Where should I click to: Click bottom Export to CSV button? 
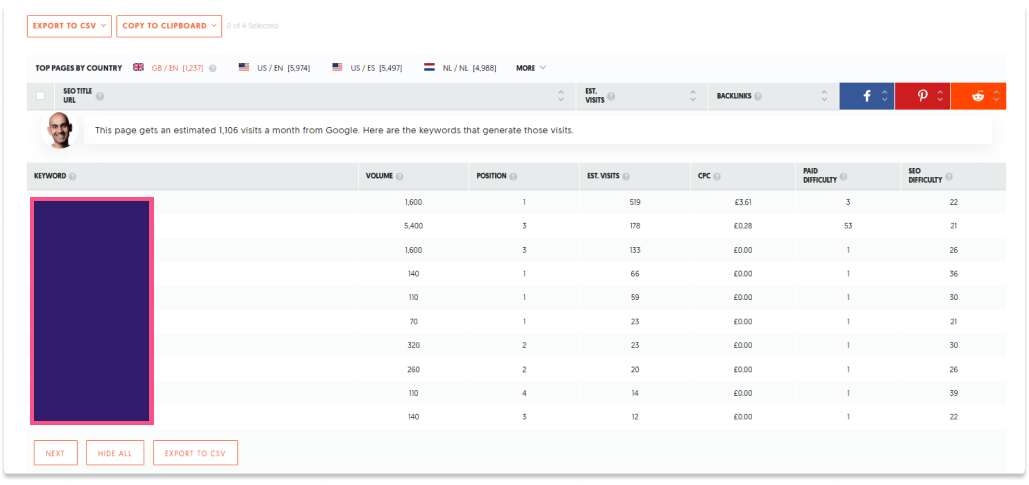[195, 453]
